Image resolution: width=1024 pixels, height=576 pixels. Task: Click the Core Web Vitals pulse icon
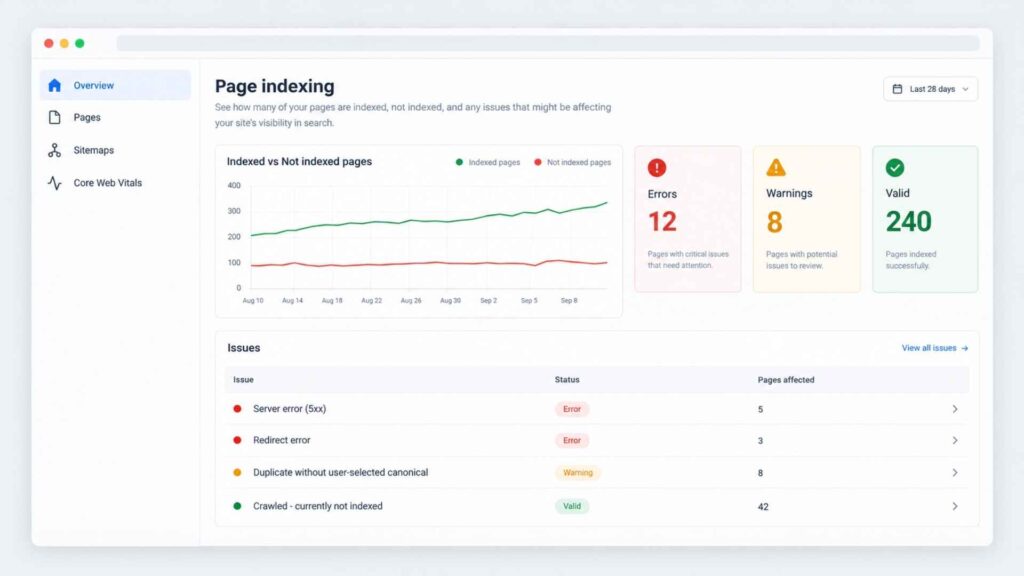55,183
